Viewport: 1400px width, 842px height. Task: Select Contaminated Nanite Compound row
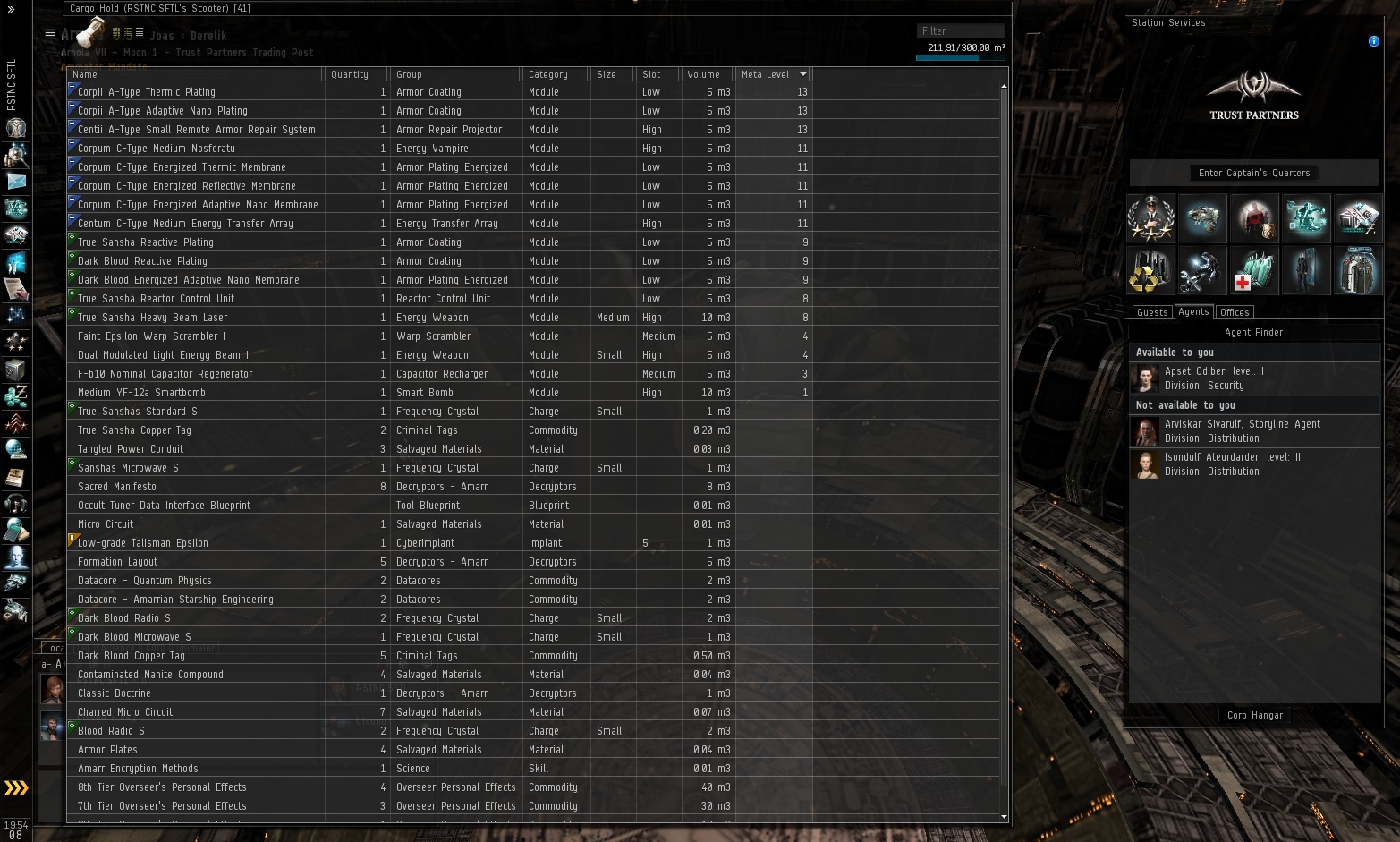click(x=533, y=674)
